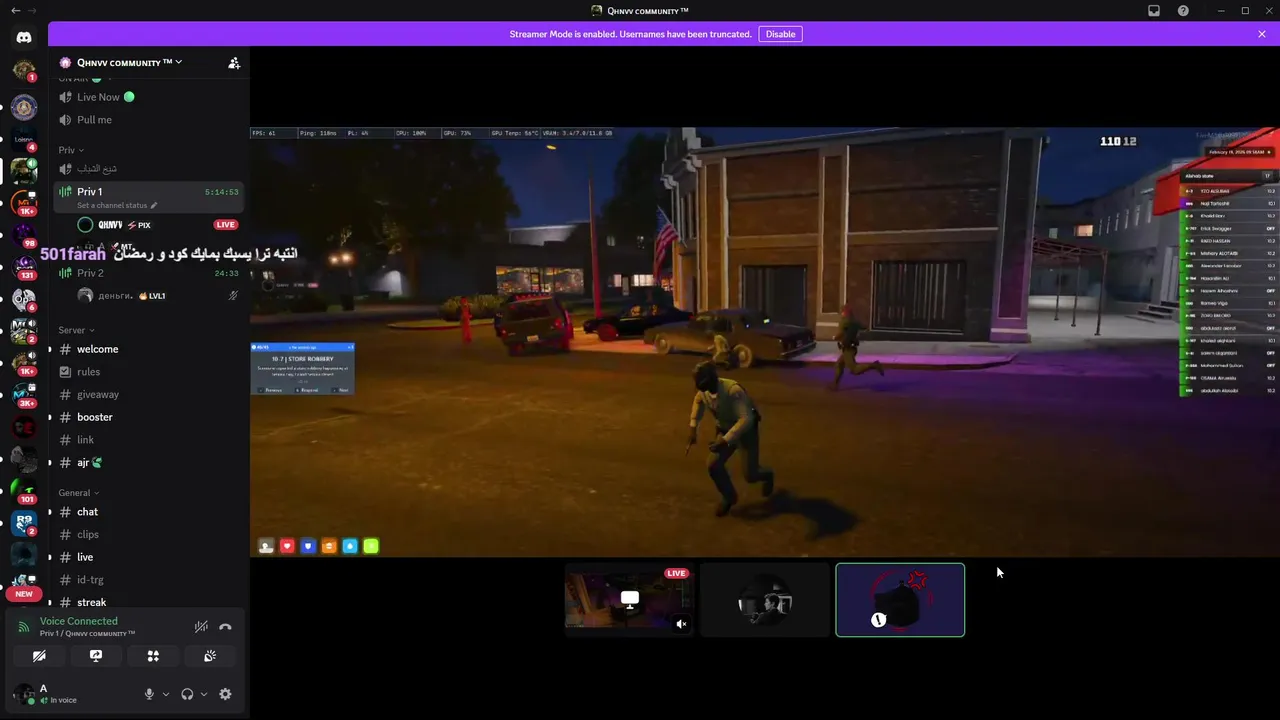Click the main game stream video
The image size is (1280, 720).
coord(765,342)
